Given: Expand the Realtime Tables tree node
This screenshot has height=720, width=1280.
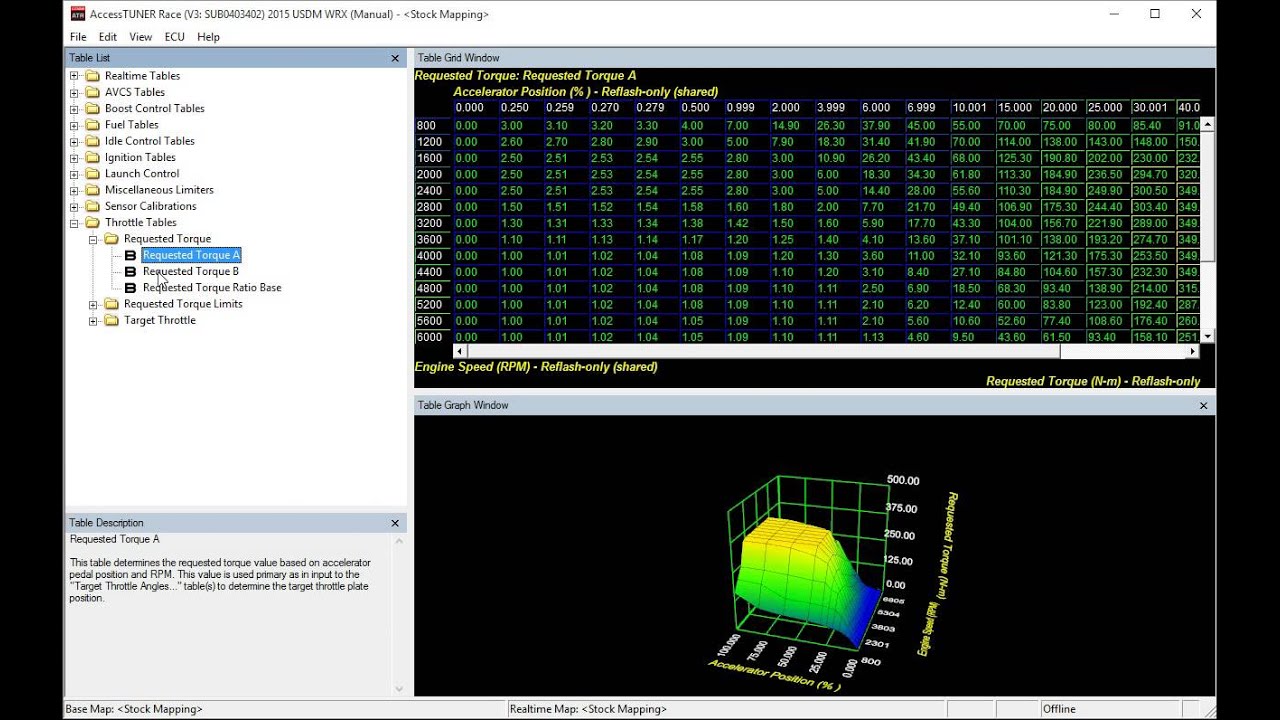Looking at the screenshot, I should 74,76.
